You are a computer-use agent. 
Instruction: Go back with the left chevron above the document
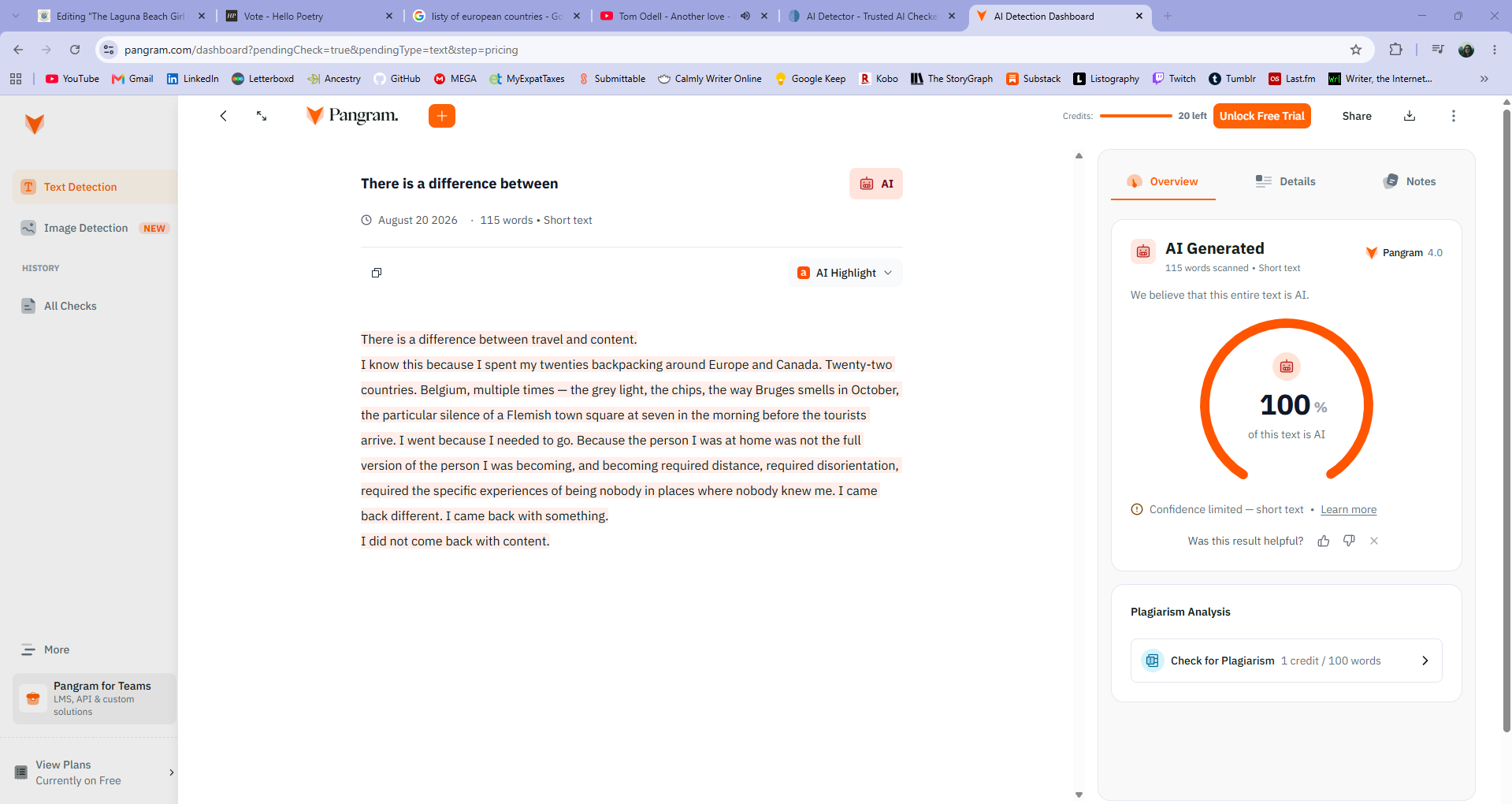(x=223, y=116)
